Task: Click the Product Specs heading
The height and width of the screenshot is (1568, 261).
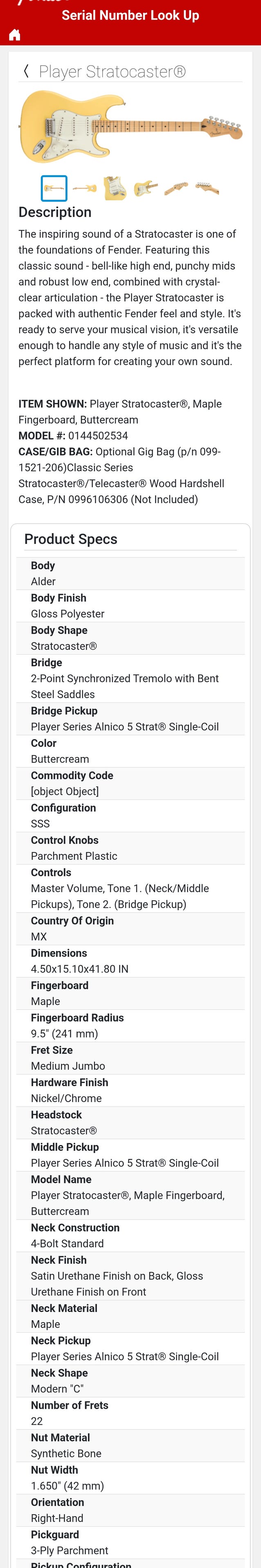Action: point(71,539)
